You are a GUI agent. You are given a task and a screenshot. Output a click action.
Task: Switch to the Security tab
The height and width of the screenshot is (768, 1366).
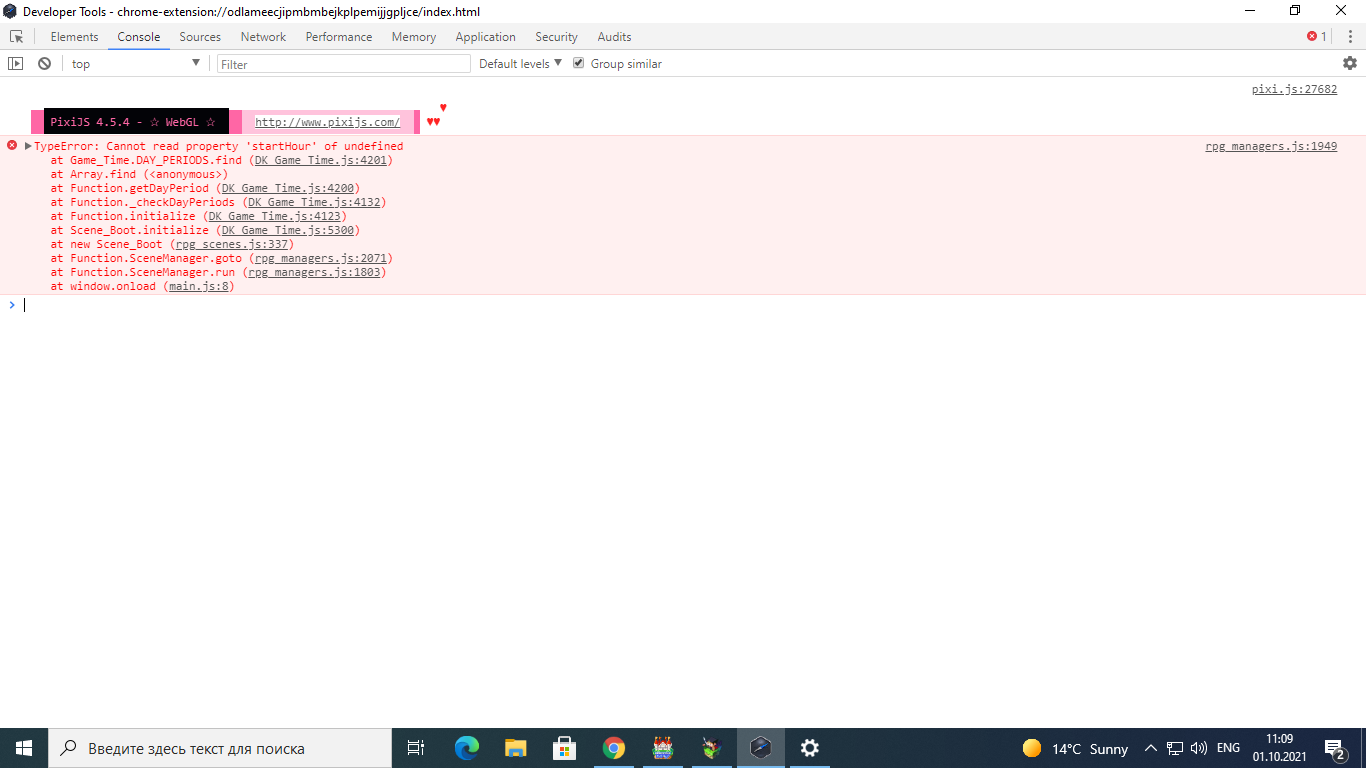556,37
